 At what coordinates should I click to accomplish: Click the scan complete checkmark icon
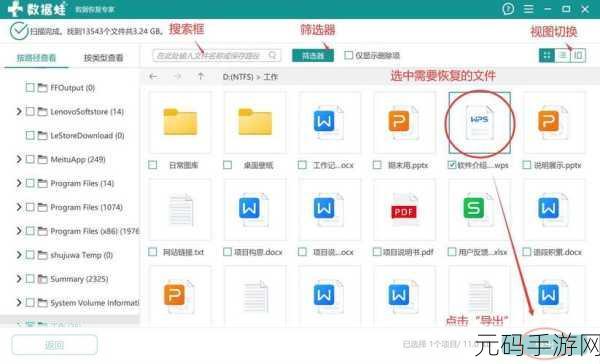pyautogui.click(x=19, y=31)
